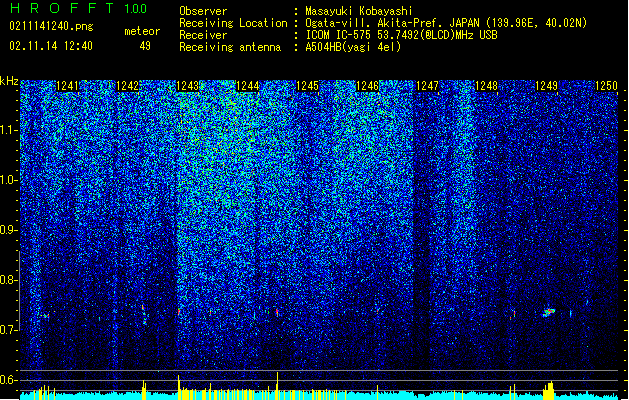This screenshot has width=629, height=400.
Task: Click the date stamp 02.11.14 12:40
Action: [51, 46]
